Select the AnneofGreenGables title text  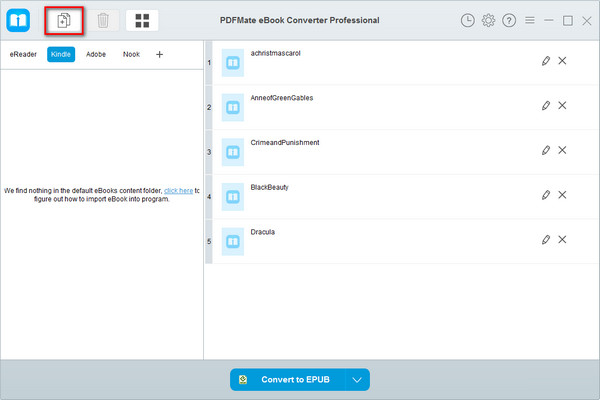point(282,98)
